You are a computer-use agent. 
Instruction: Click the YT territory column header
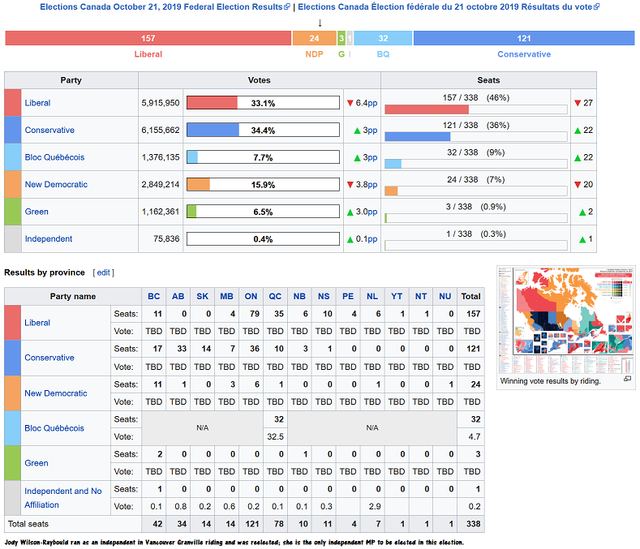397,296
